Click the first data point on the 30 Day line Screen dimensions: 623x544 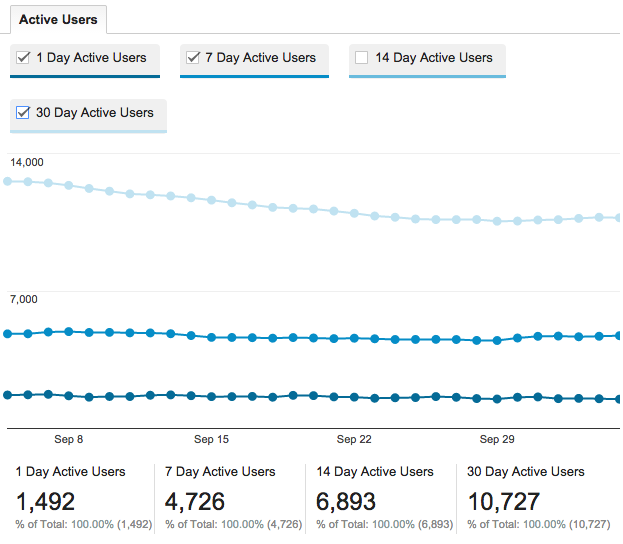point(8,181)
